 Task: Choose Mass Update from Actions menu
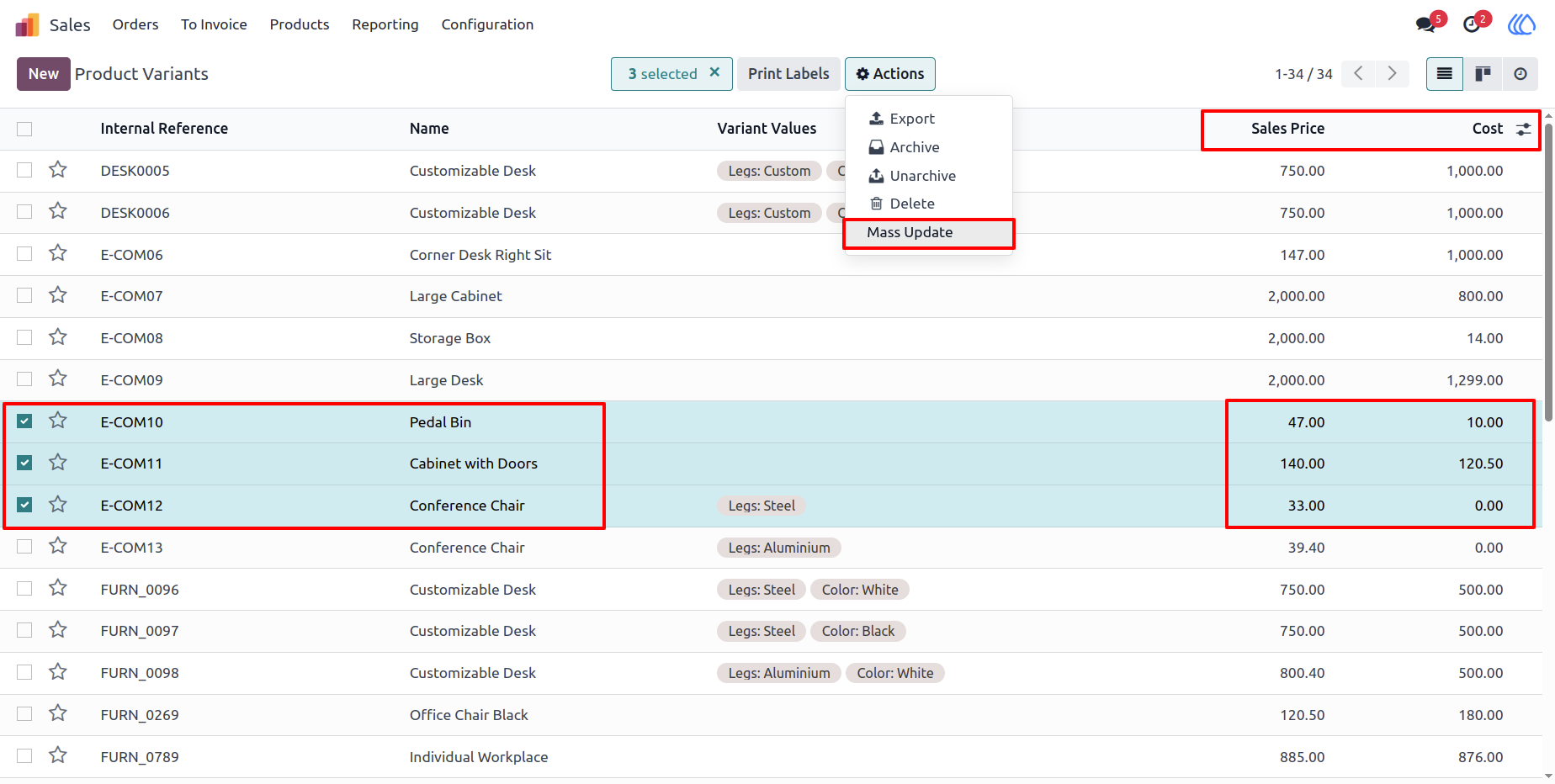click(x=929, y=233)
